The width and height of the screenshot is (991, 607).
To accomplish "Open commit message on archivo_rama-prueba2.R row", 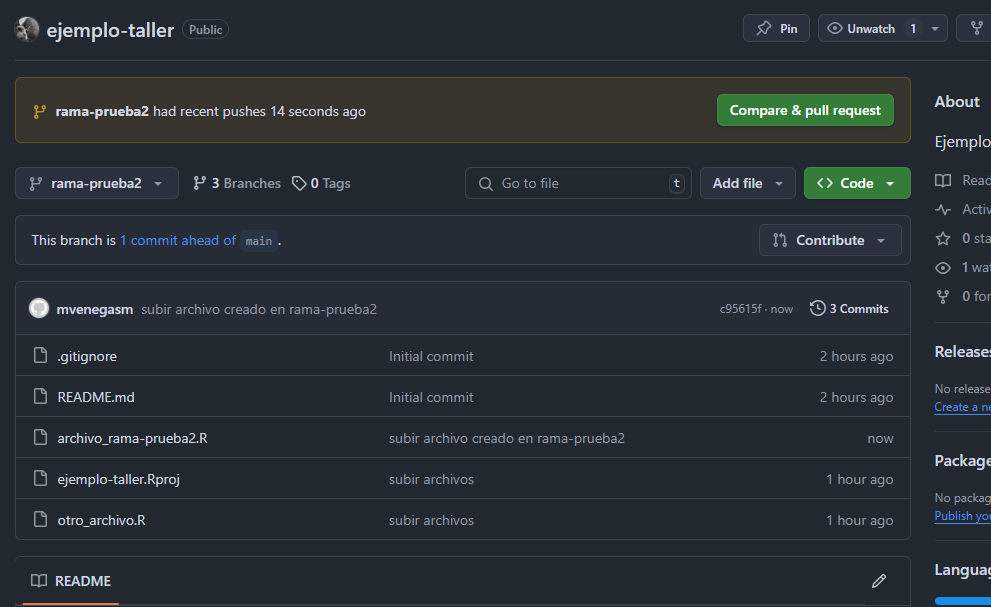I will point(507,438).
